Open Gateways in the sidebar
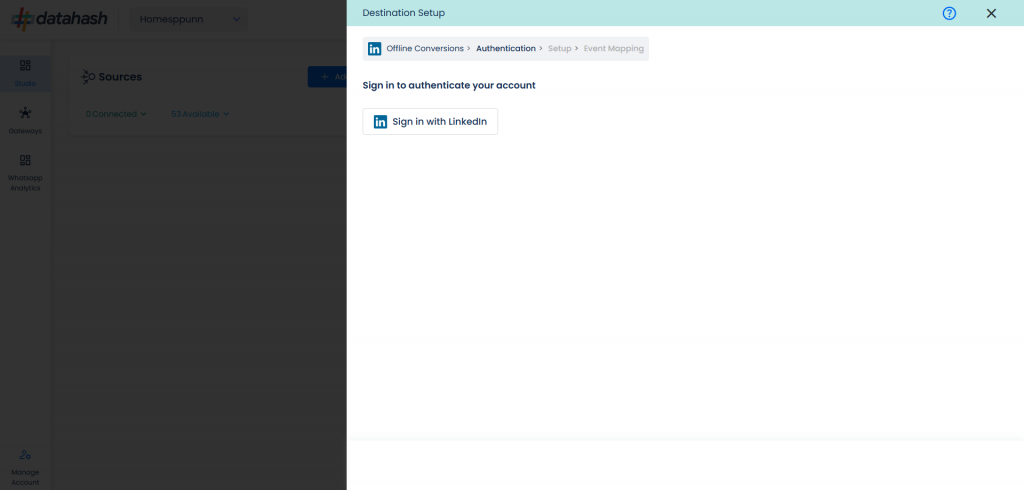 click(x=25, y=121)
